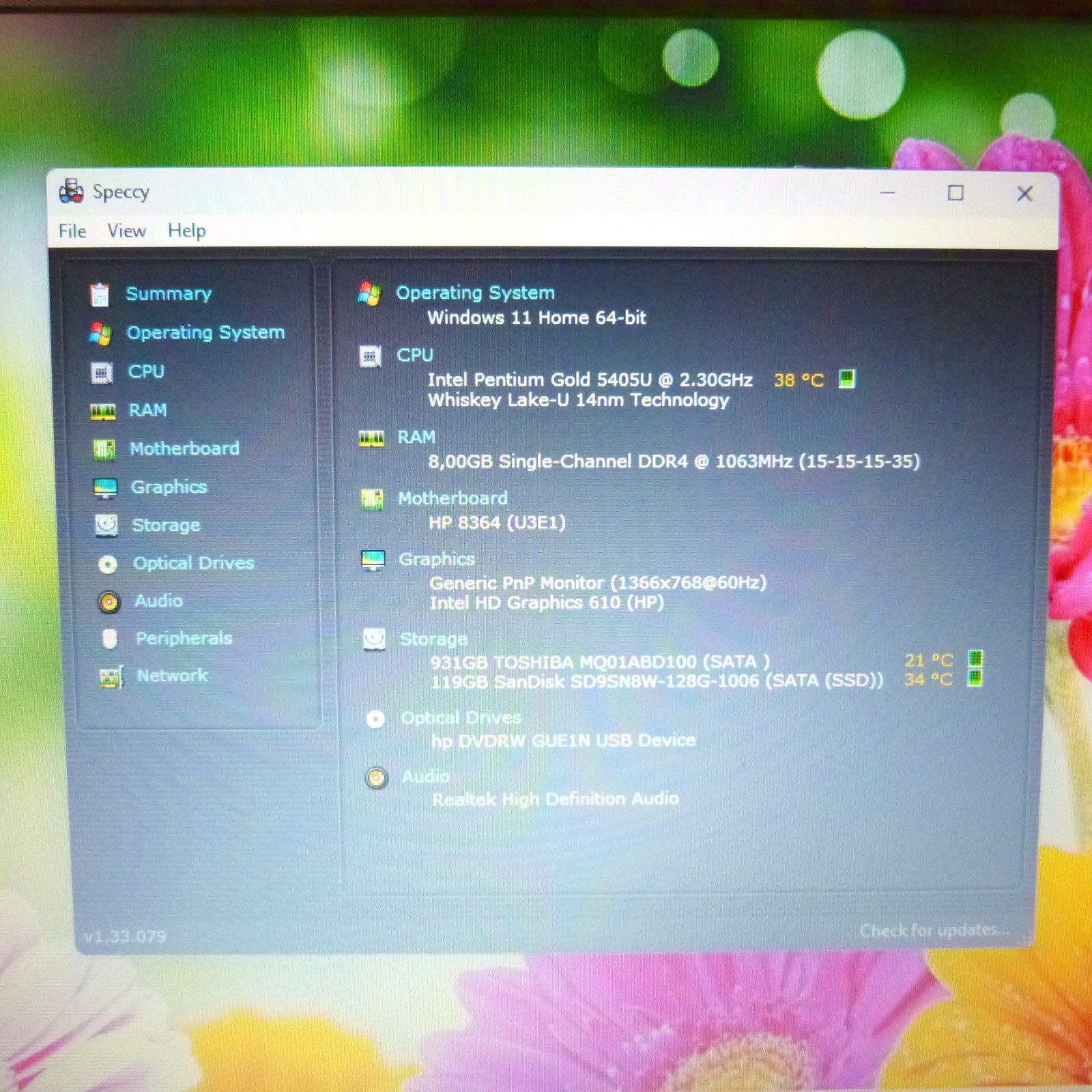Click the Motherboard icon in the sidebar

104,449
